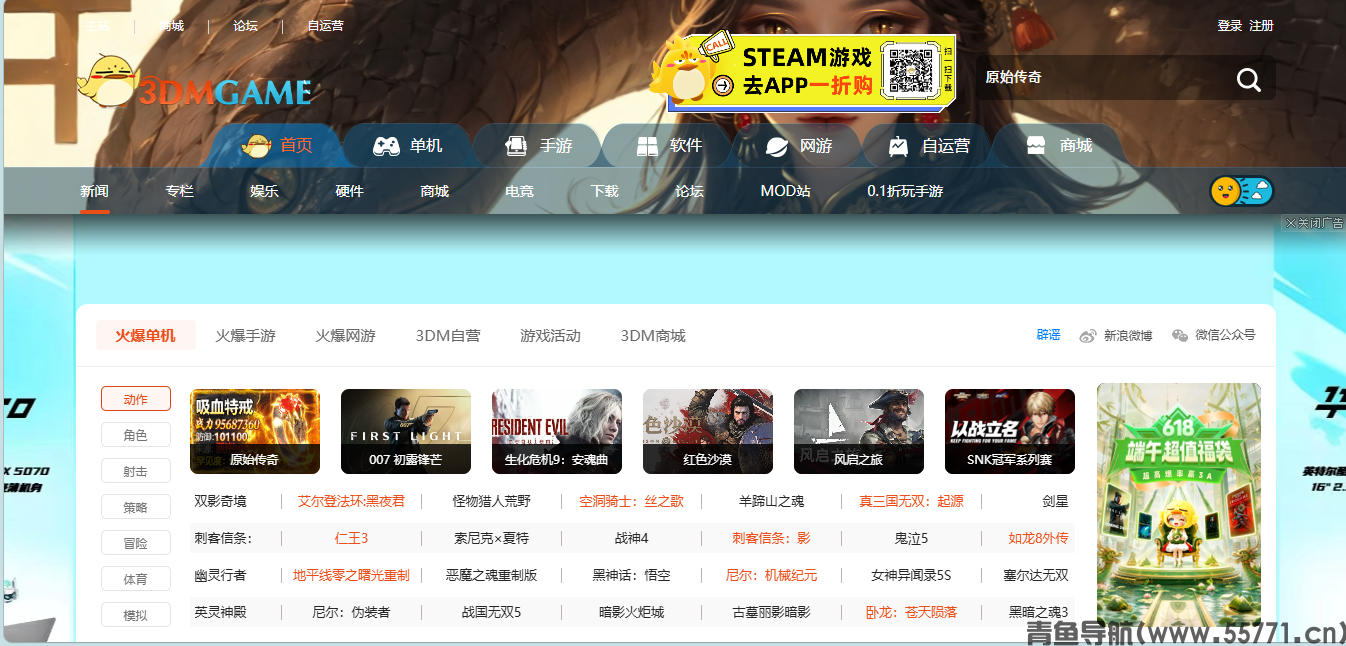Image resolution: width=1346 pixels, height=646 pixels.
Task: Click the gamepad icon beside 单机
Action: point(386,146)
